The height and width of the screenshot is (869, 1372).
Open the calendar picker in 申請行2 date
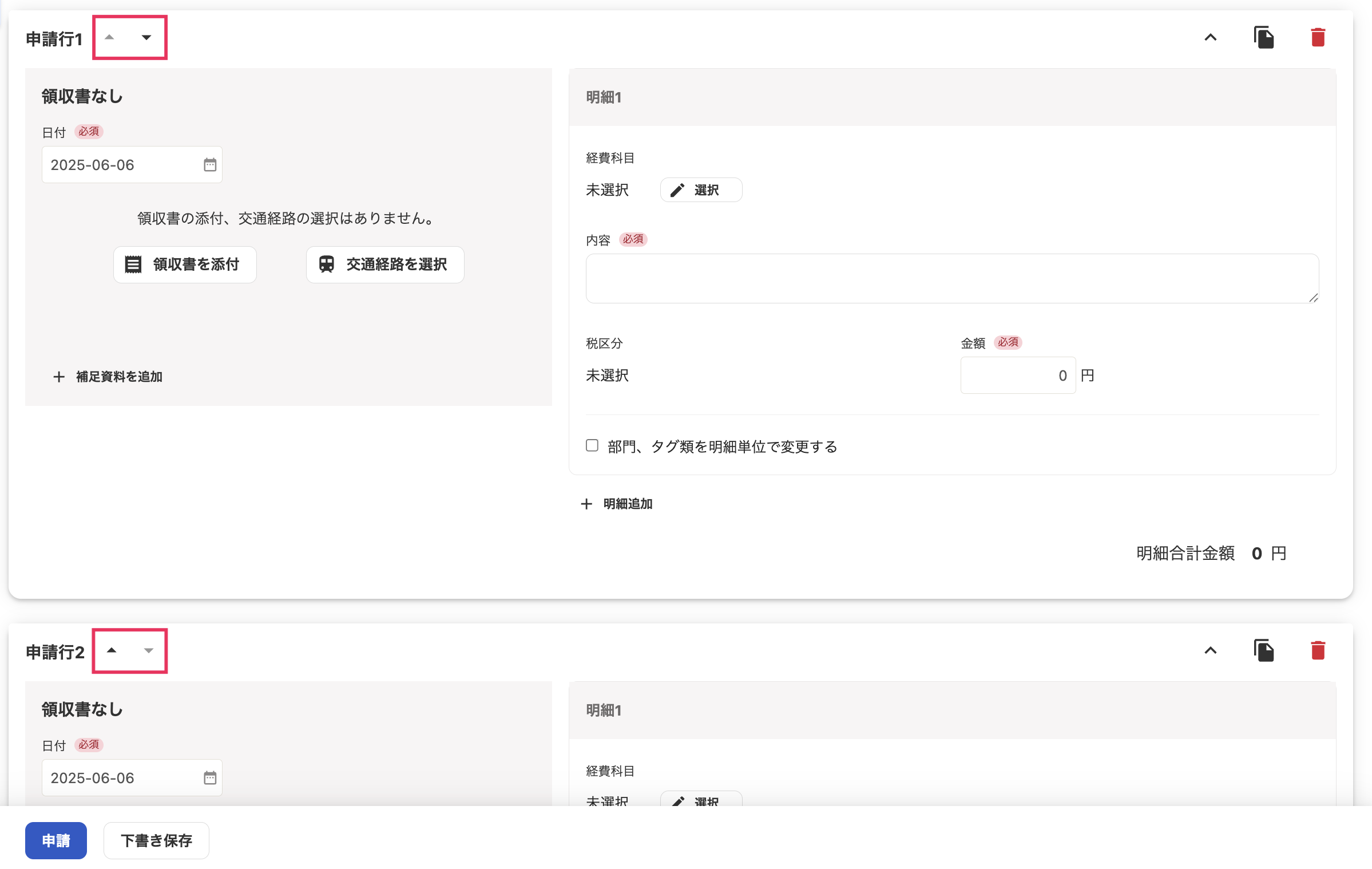click(x=210, y=778)
